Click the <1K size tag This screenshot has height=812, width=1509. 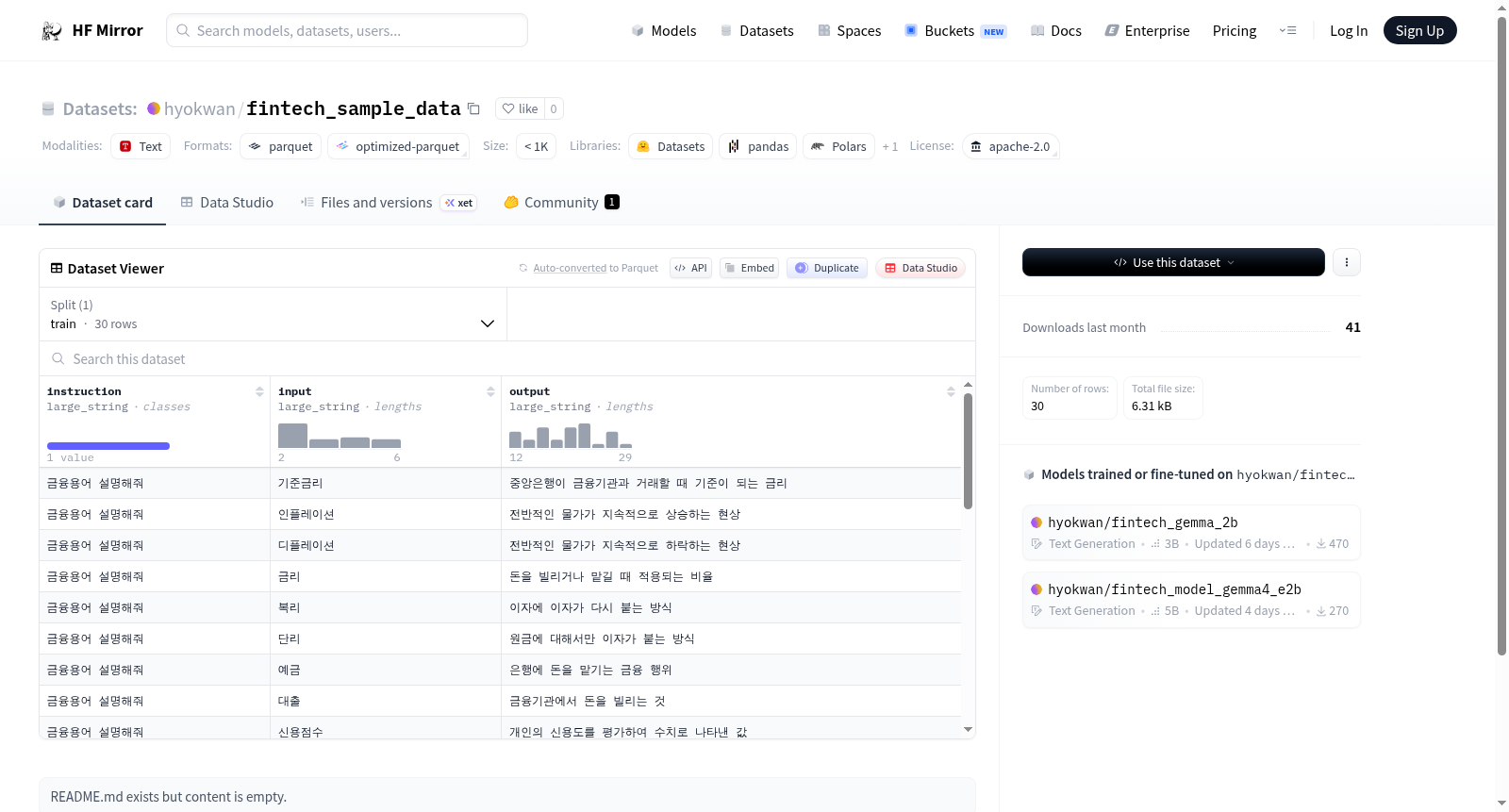pos(536,146)
